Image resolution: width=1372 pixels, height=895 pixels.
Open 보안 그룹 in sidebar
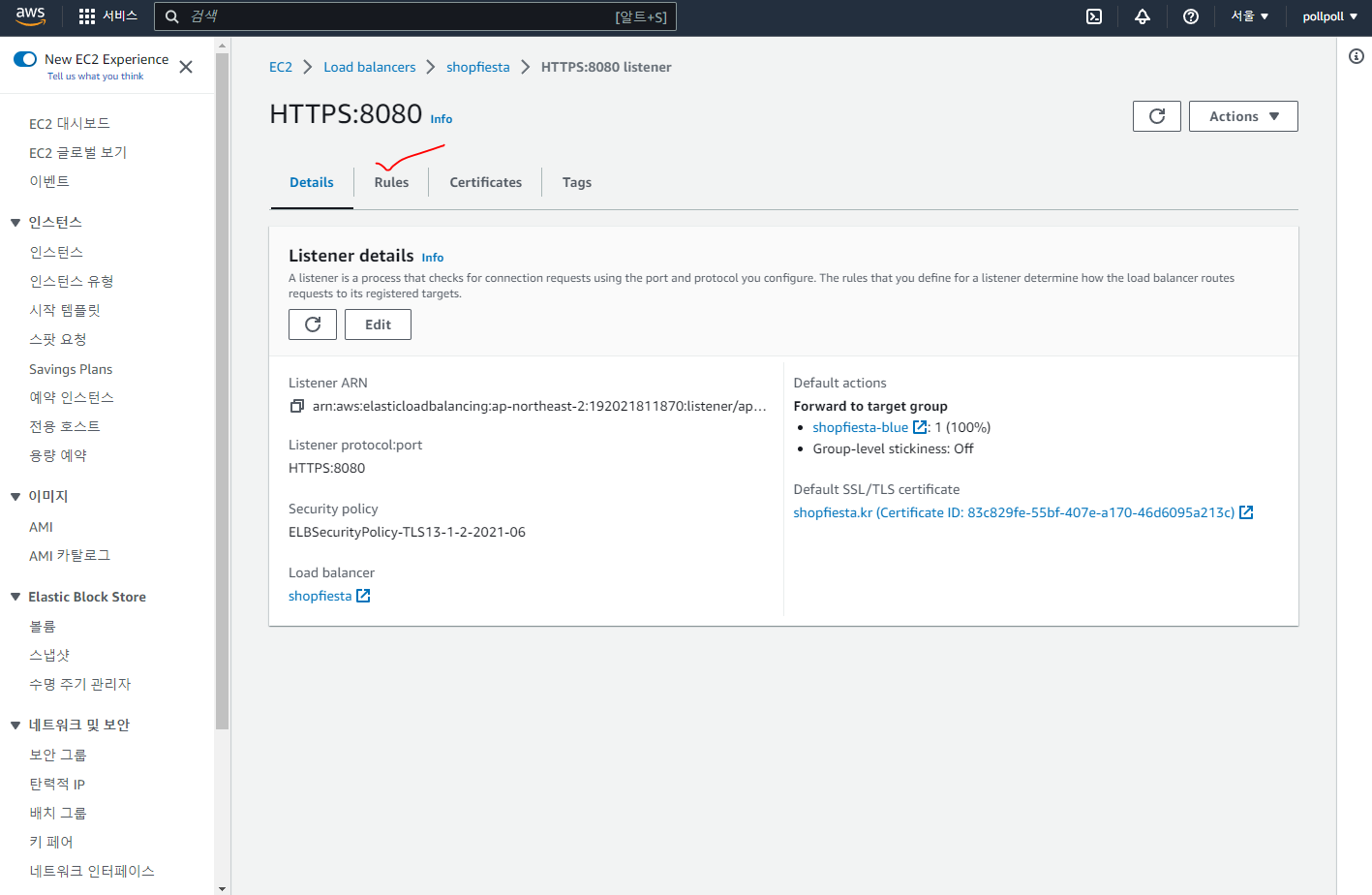[58, 756]
